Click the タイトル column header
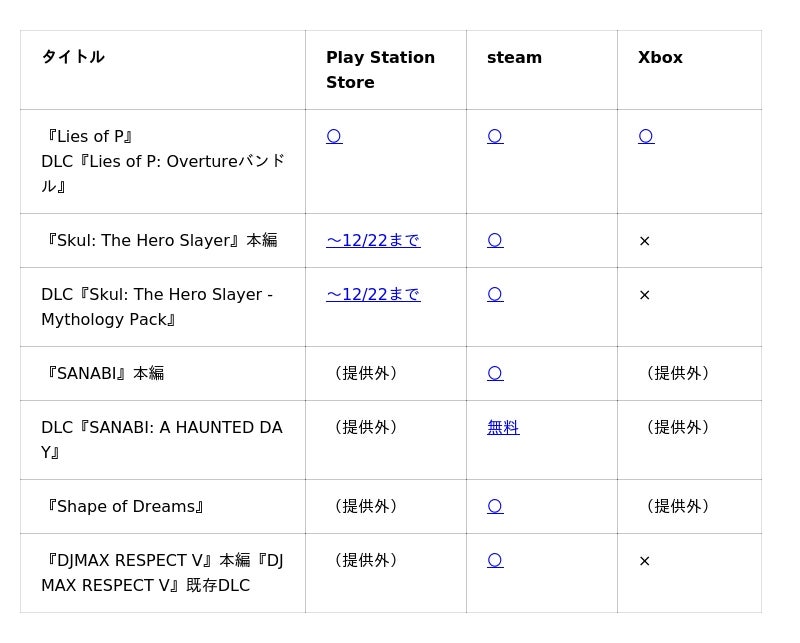The height and width of the screenshot is (643, 800). tap(73, 57)
